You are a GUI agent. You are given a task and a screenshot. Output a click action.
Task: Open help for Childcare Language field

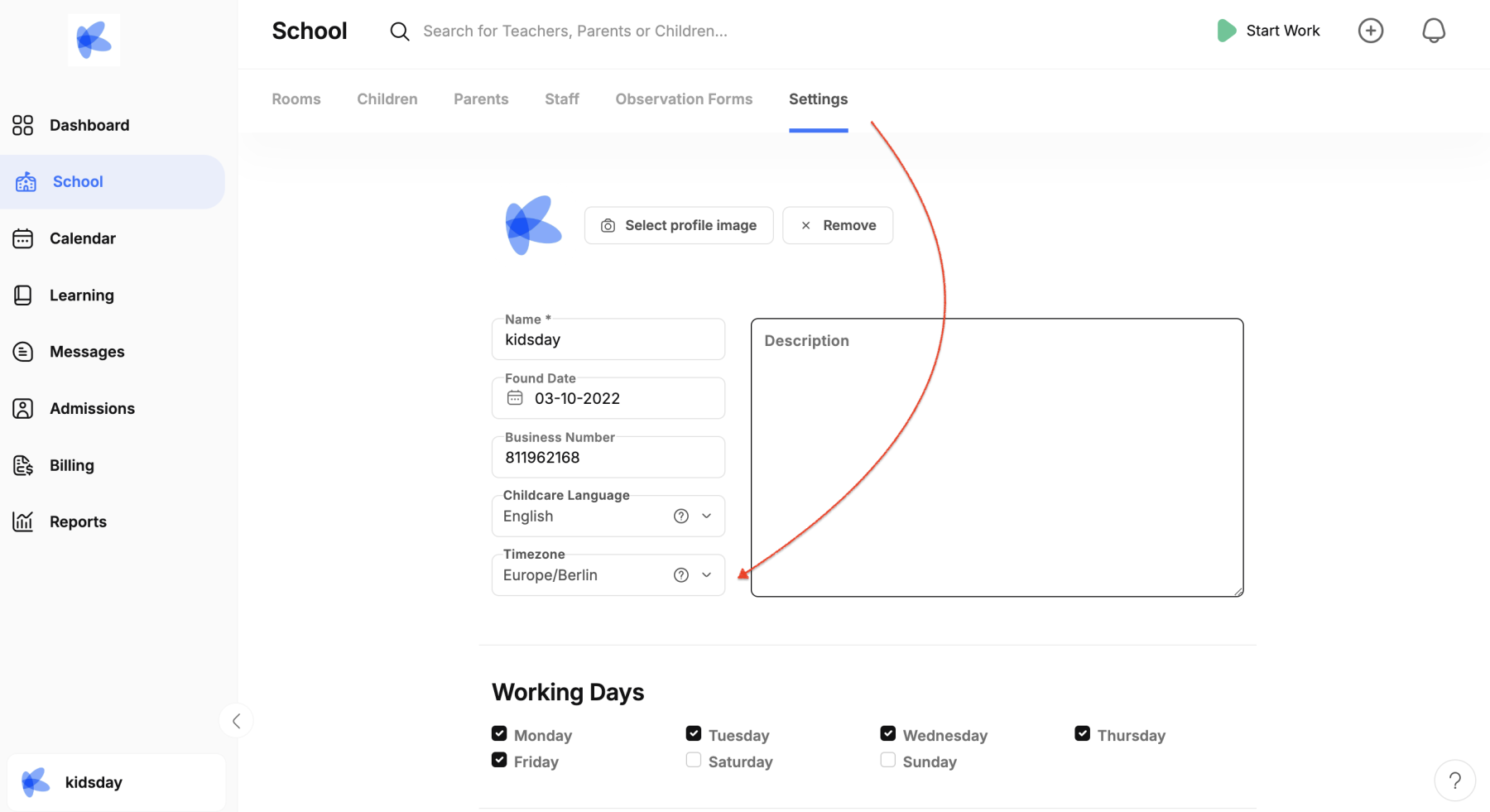pos(680,516)
